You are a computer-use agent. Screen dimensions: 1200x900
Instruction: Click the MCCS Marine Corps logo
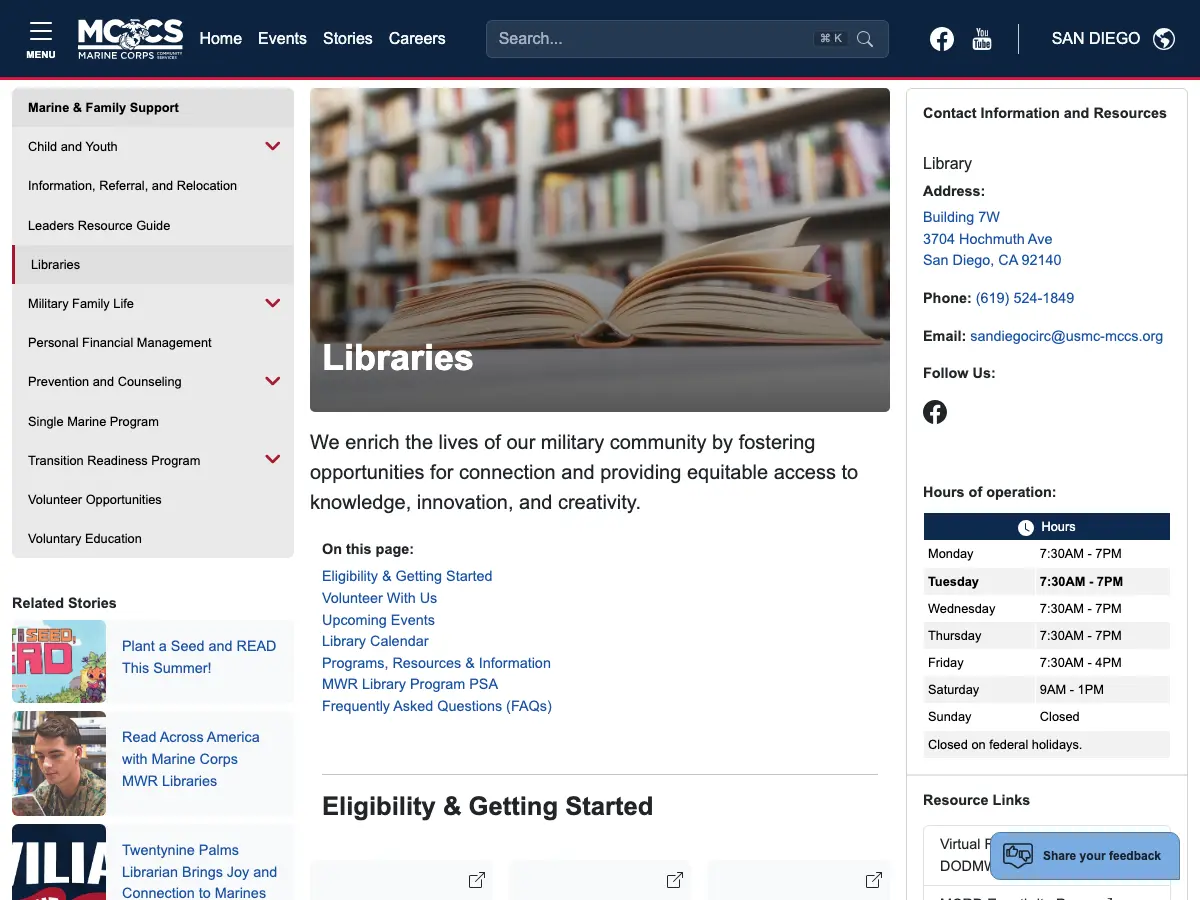pos(131,39)
